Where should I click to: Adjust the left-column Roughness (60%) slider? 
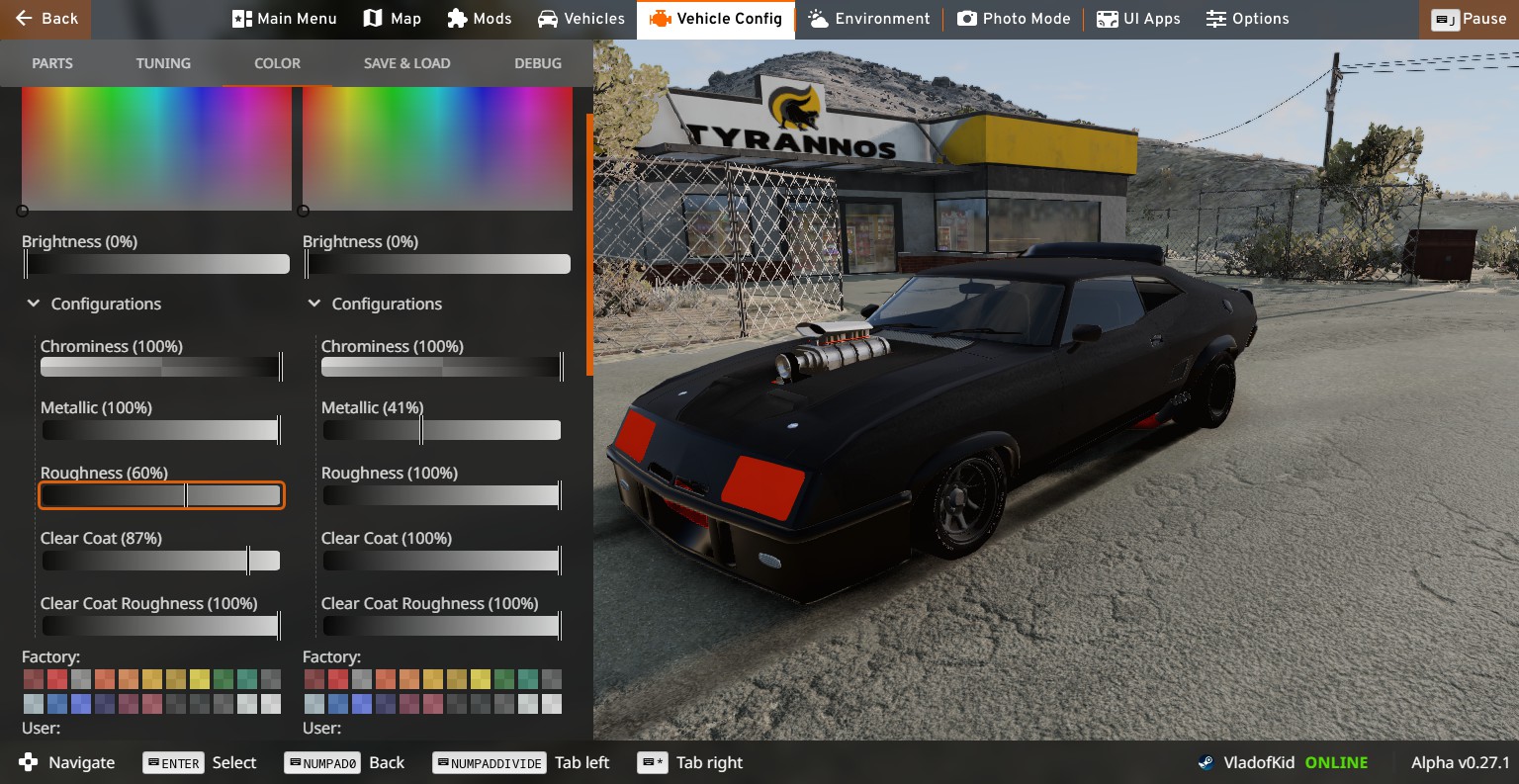(x=161, y=495)
